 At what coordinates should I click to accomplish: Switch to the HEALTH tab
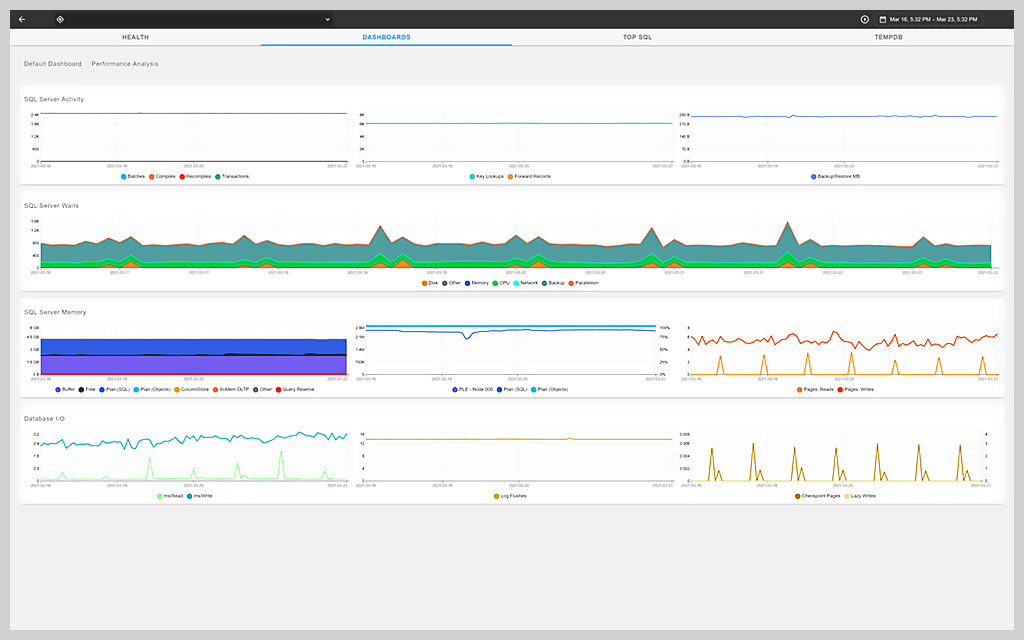(x=135, y=37)
